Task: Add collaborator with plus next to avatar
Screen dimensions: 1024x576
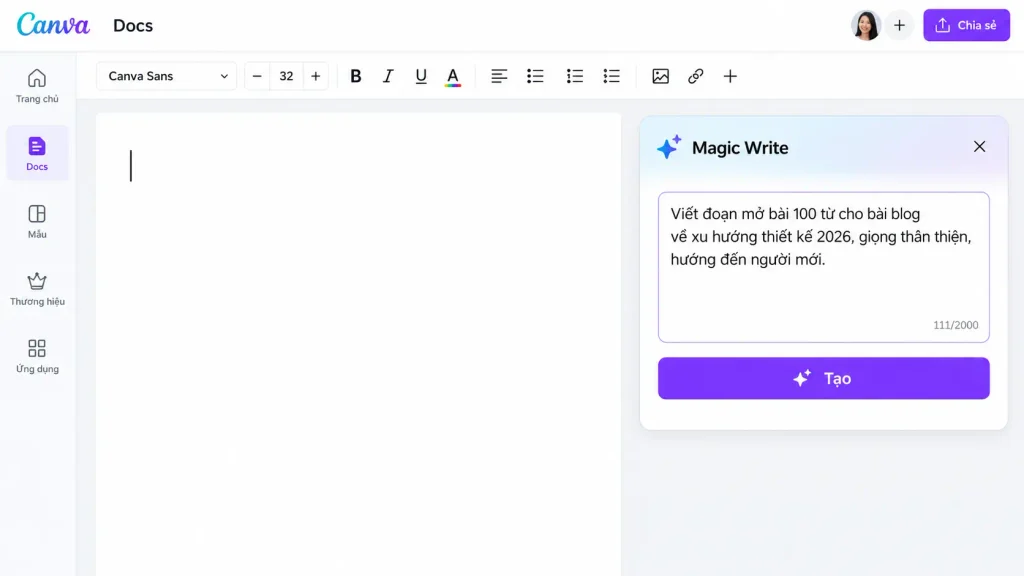Action: click(899, 25)
